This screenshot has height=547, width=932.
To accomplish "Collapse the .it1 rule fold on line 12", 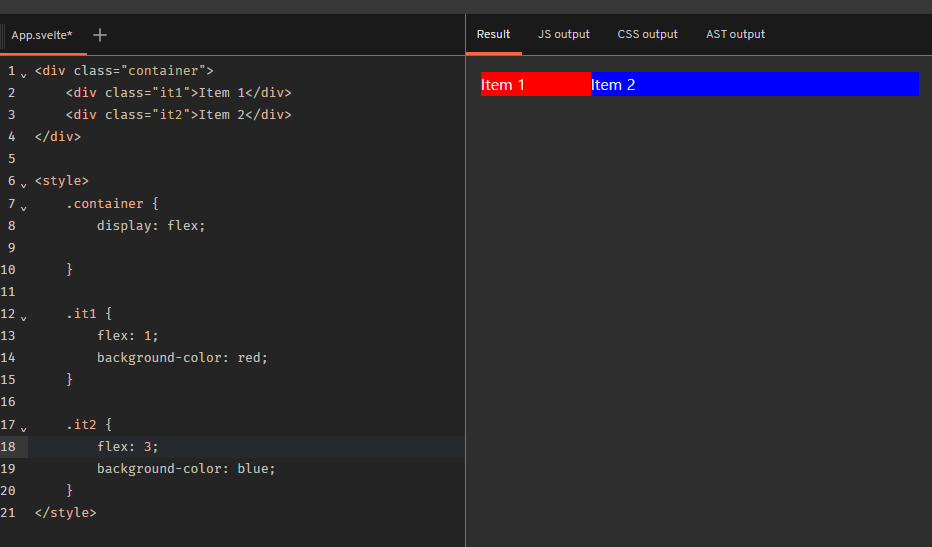I will coord(24,317).
